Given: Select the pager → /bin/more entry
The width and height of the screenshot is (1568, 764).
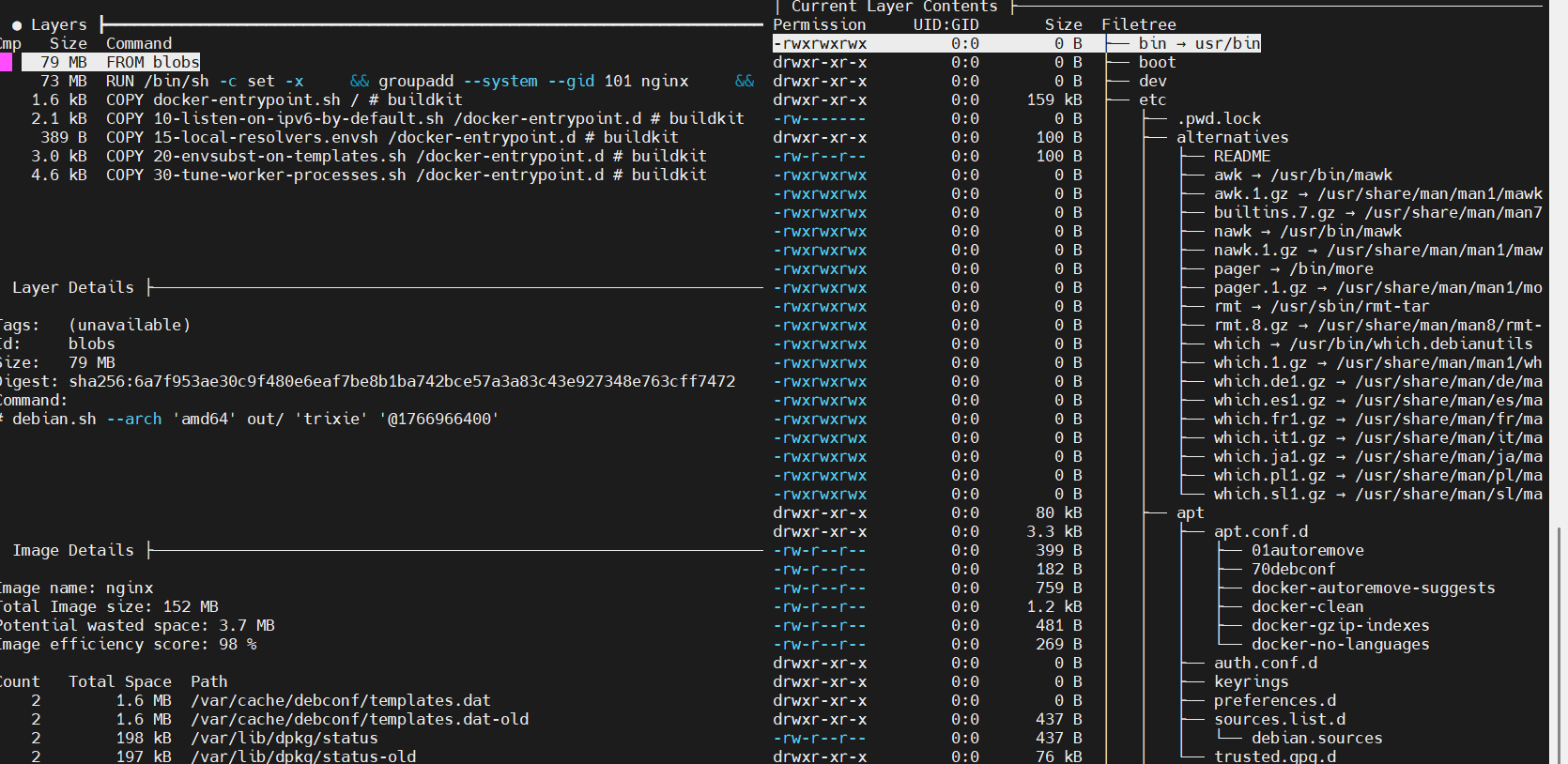Looking at the screenshot, I should (x=1294, y=268).
